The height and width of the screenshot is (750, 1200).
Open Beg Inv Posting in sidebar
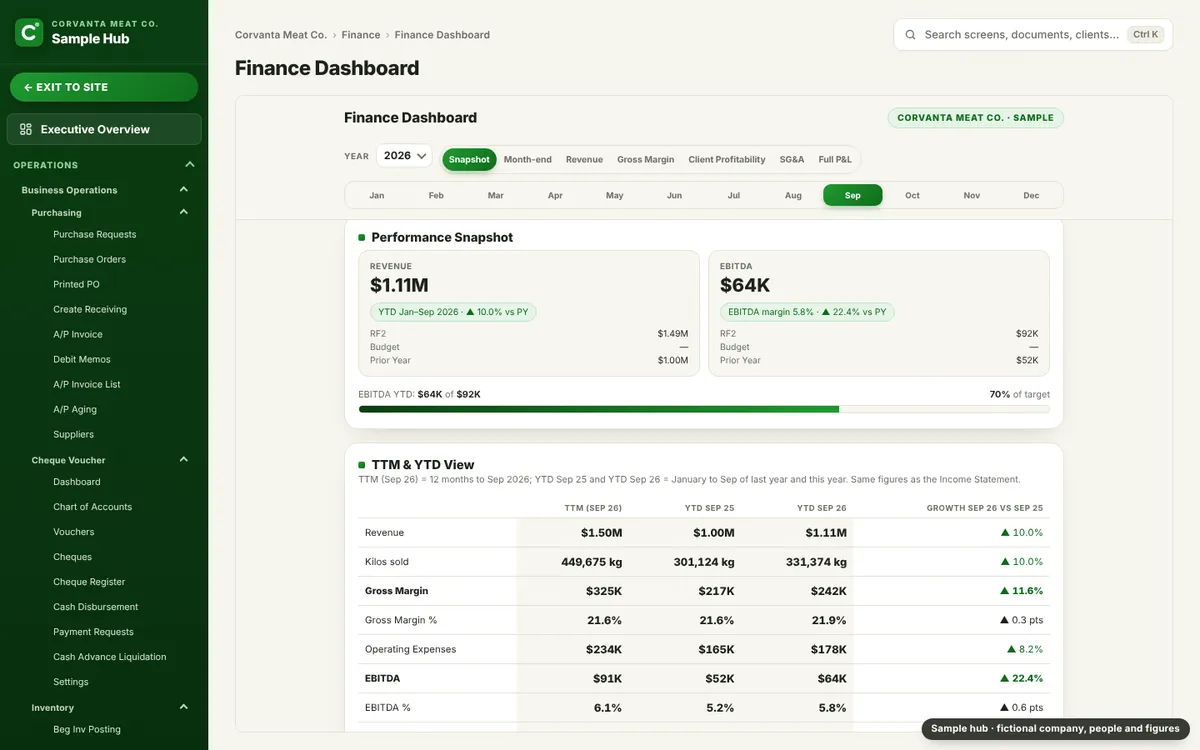(x=87, y=729)
